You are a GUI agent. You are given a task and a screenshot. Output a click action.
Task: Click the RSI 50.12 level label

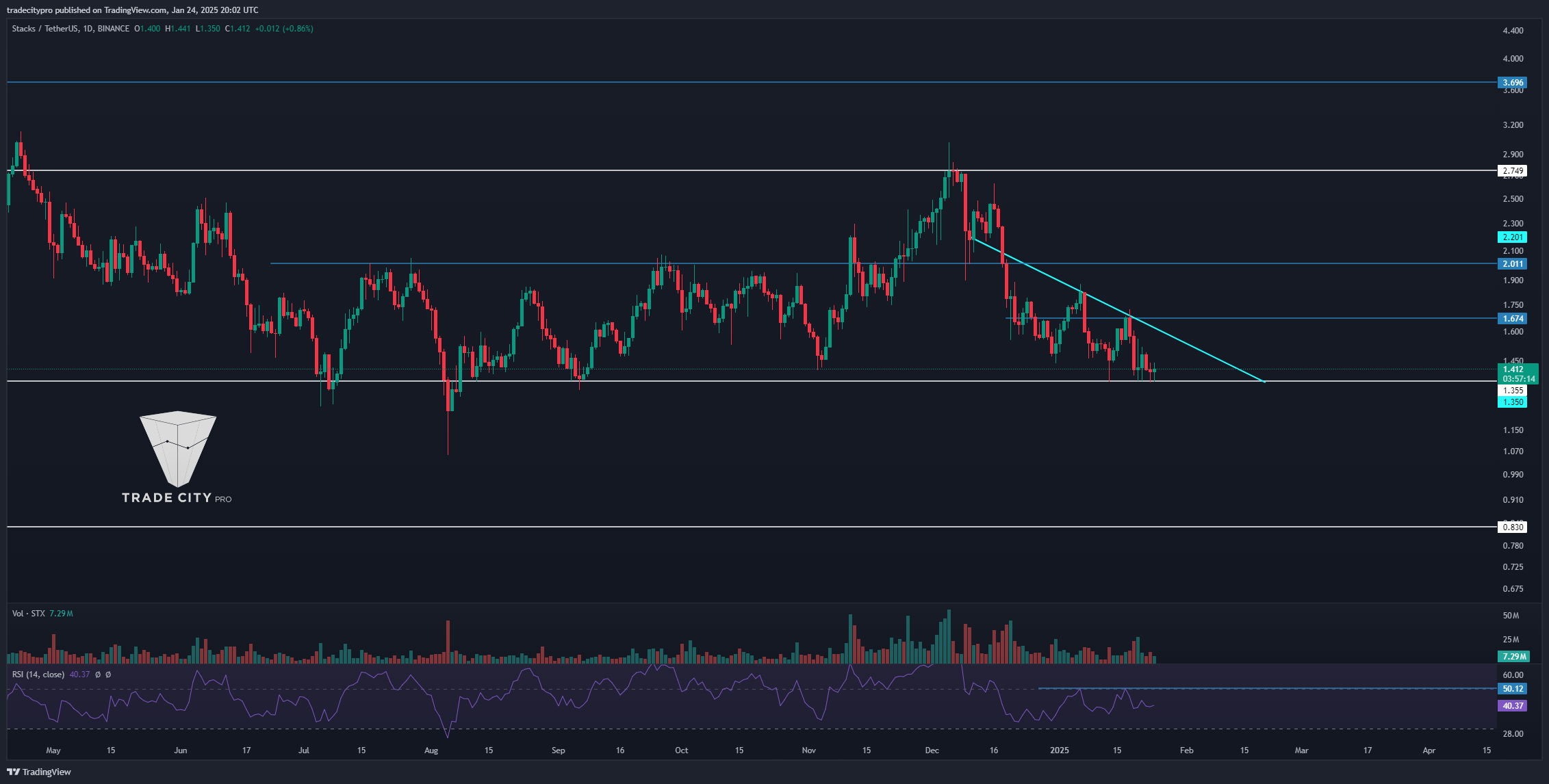(1512, 689)
